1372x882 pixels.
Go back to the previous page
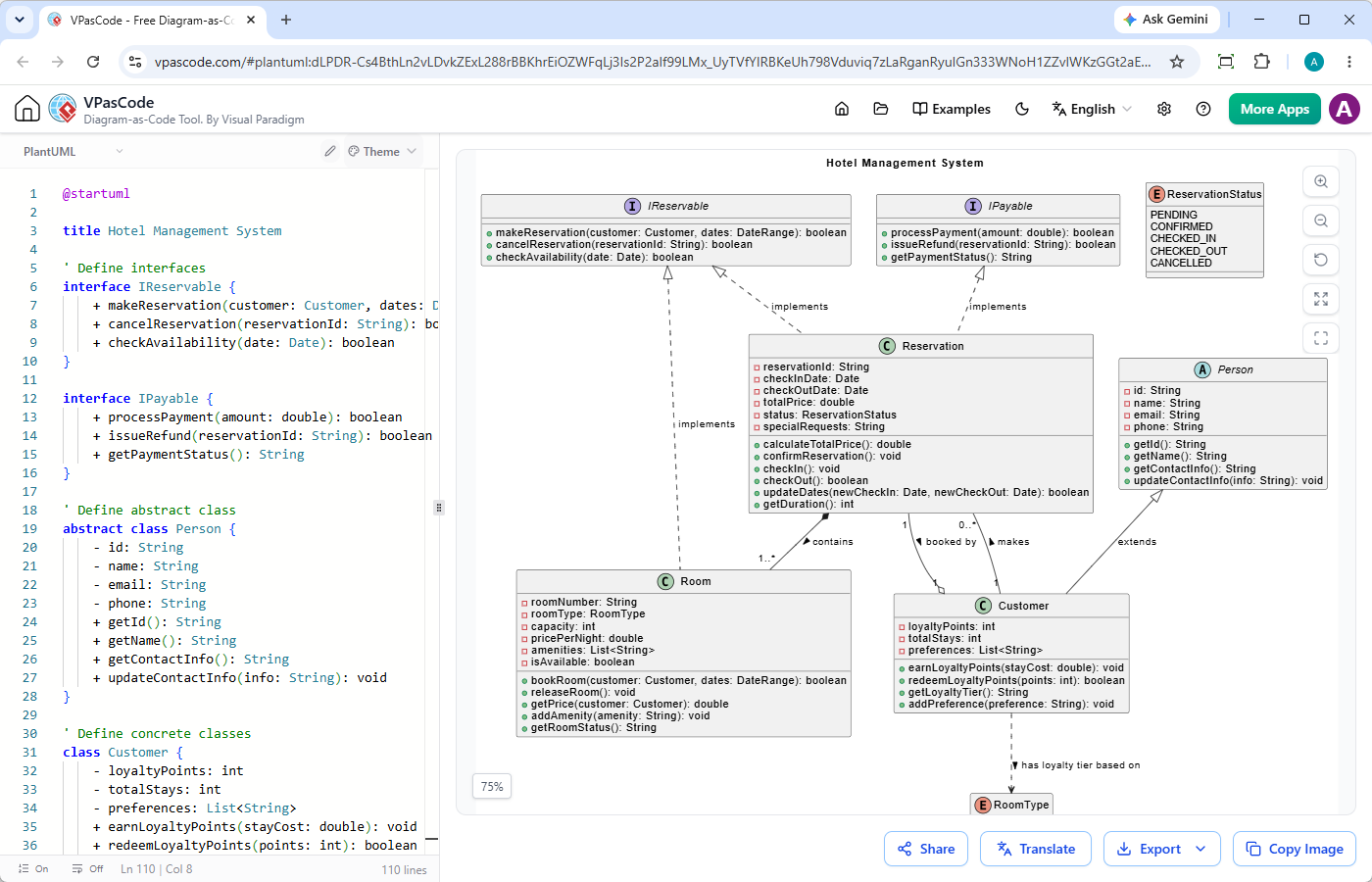pyautogui.click(x=23, y=62)
